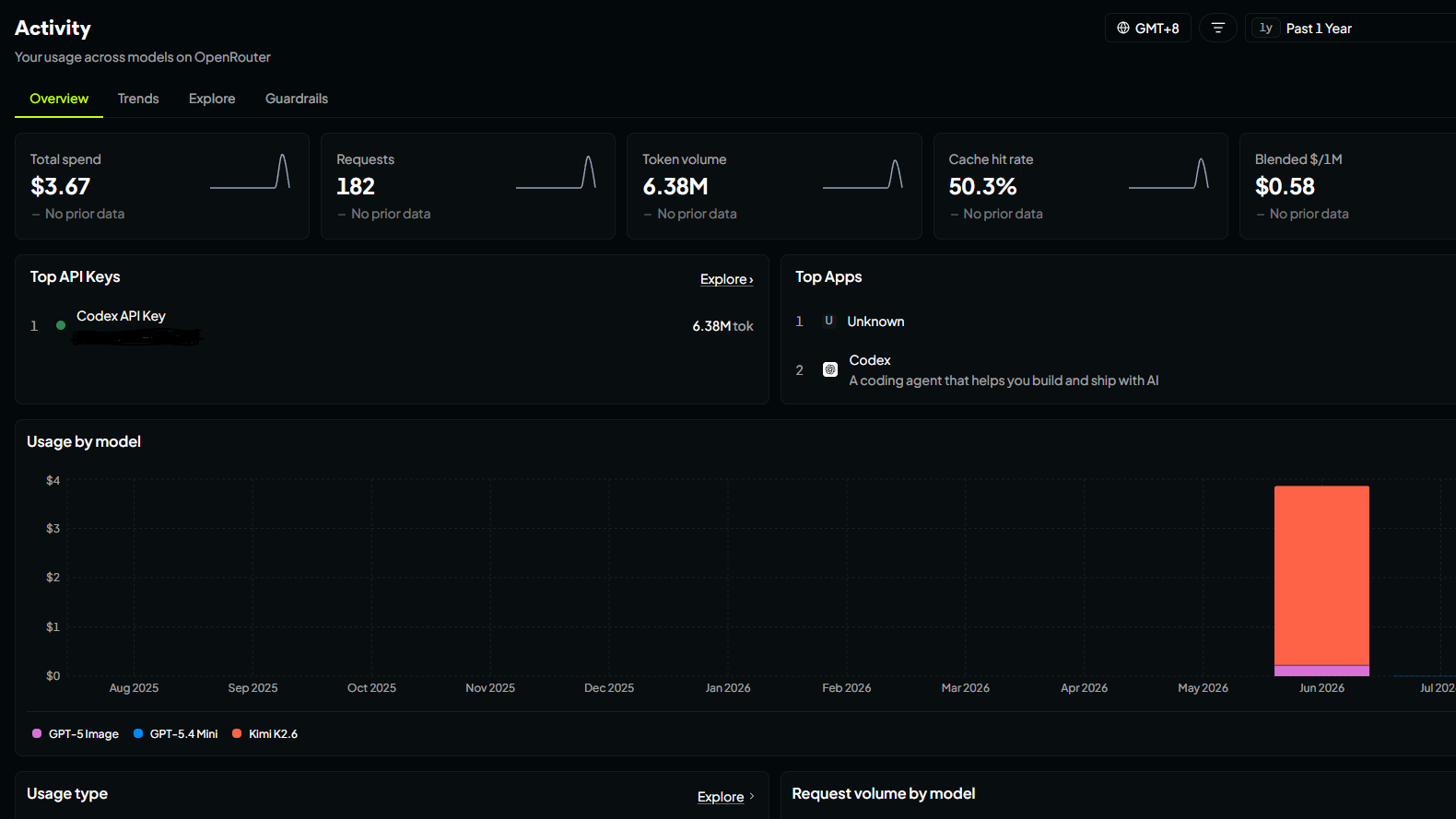Click the Unknown app avatar icon
The width and height of the screenshot is (1456, 819).
[x=828, y=321]
